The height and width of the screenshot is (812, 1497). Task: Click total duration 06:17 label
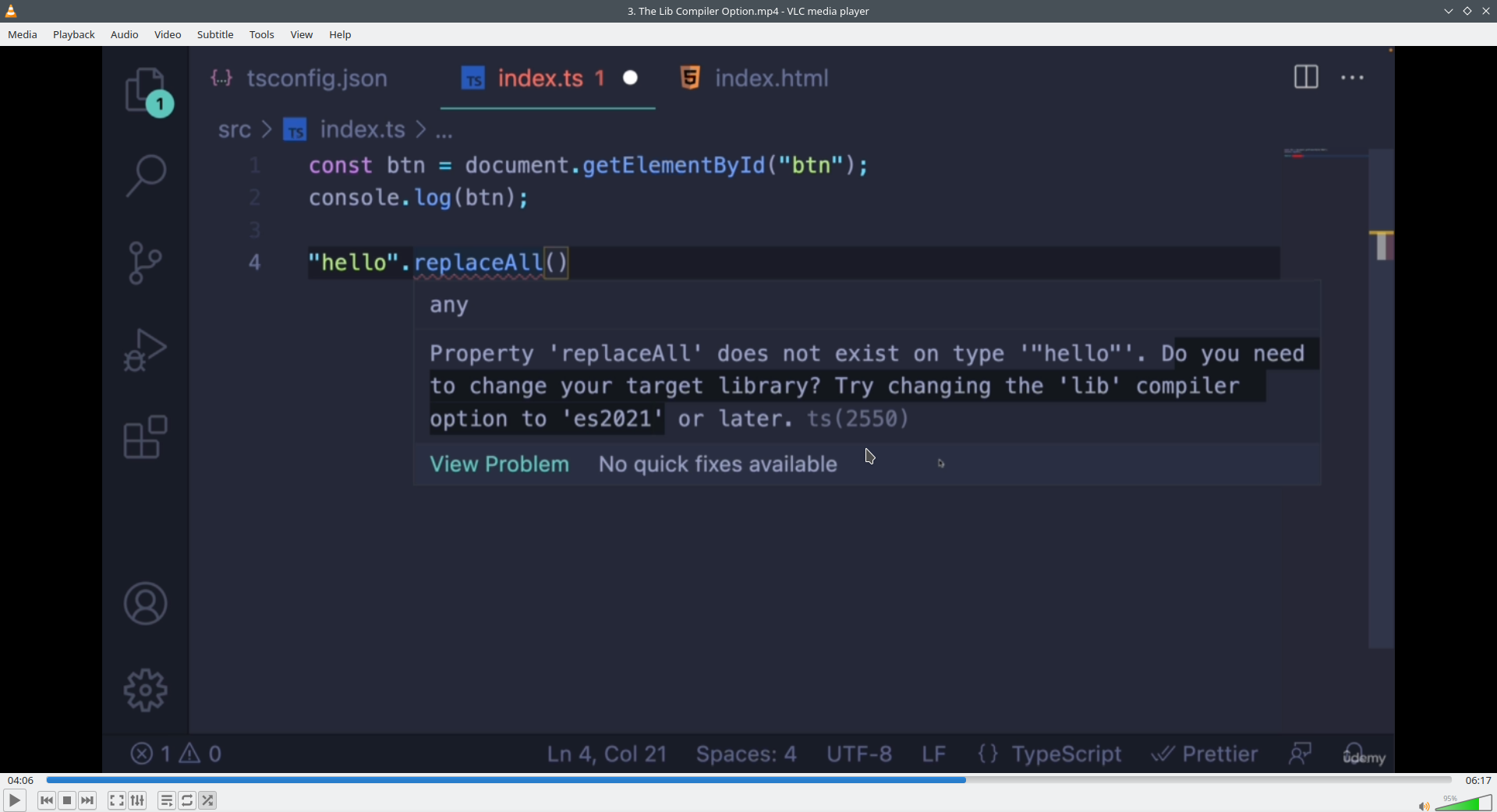(1478, 780)
